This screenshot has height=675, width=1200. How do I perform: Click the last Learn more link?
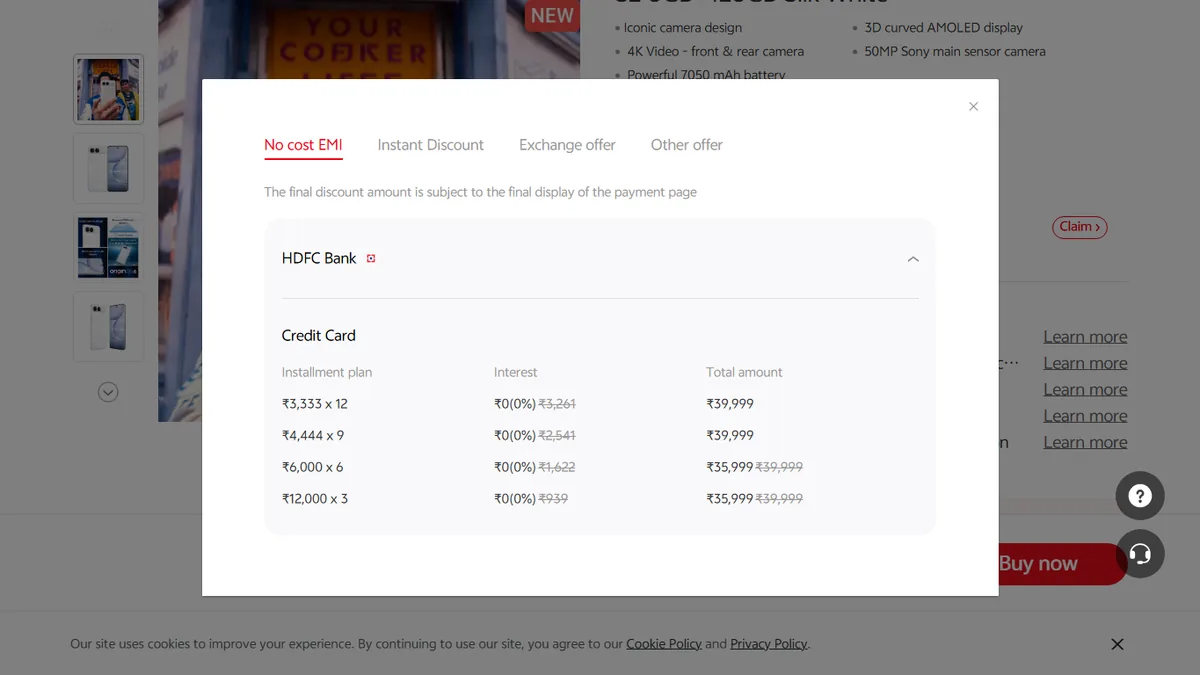[1085, 442]
